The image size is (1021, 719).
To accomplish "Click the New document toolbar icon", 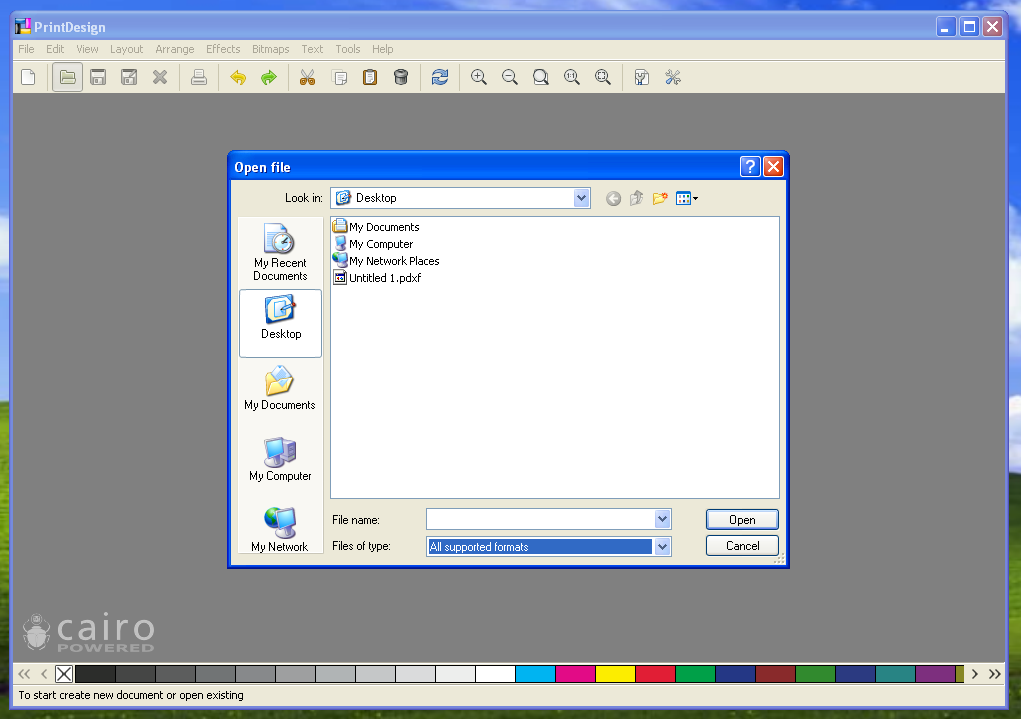I will tap(28, 78).
